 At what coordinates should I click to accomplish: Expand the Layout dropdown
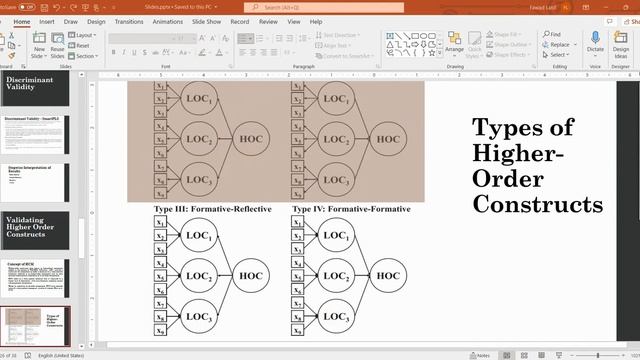[82, 35]
